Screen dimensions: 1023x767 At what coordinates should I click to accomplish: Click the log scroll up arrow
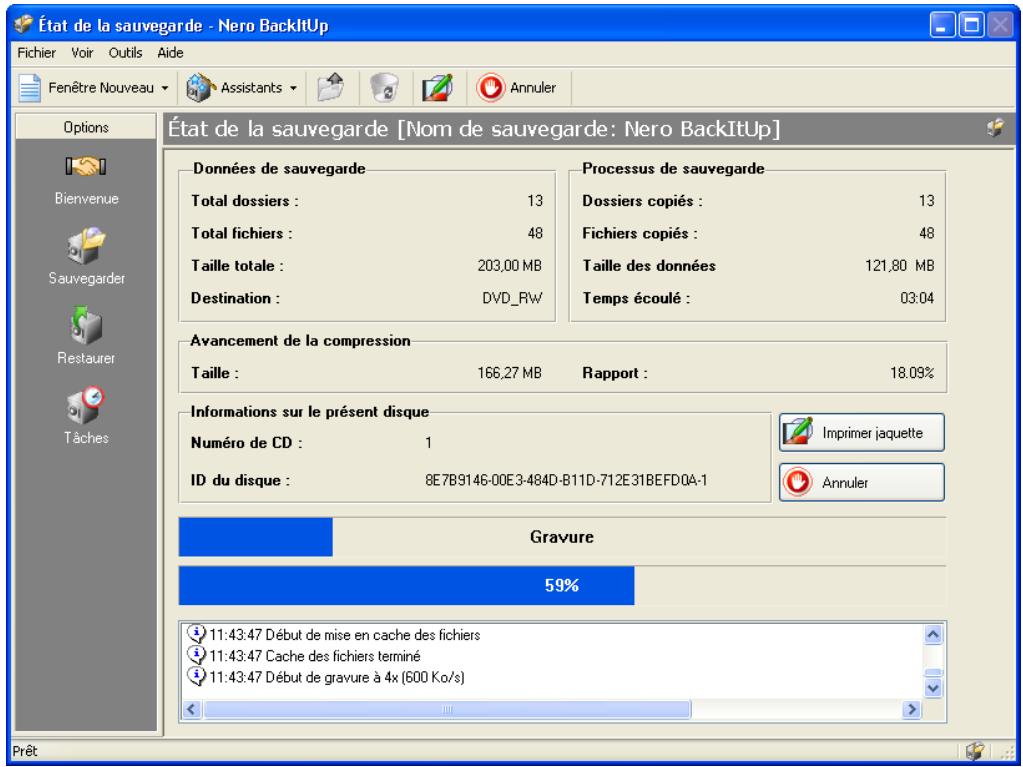pos(933,634)
